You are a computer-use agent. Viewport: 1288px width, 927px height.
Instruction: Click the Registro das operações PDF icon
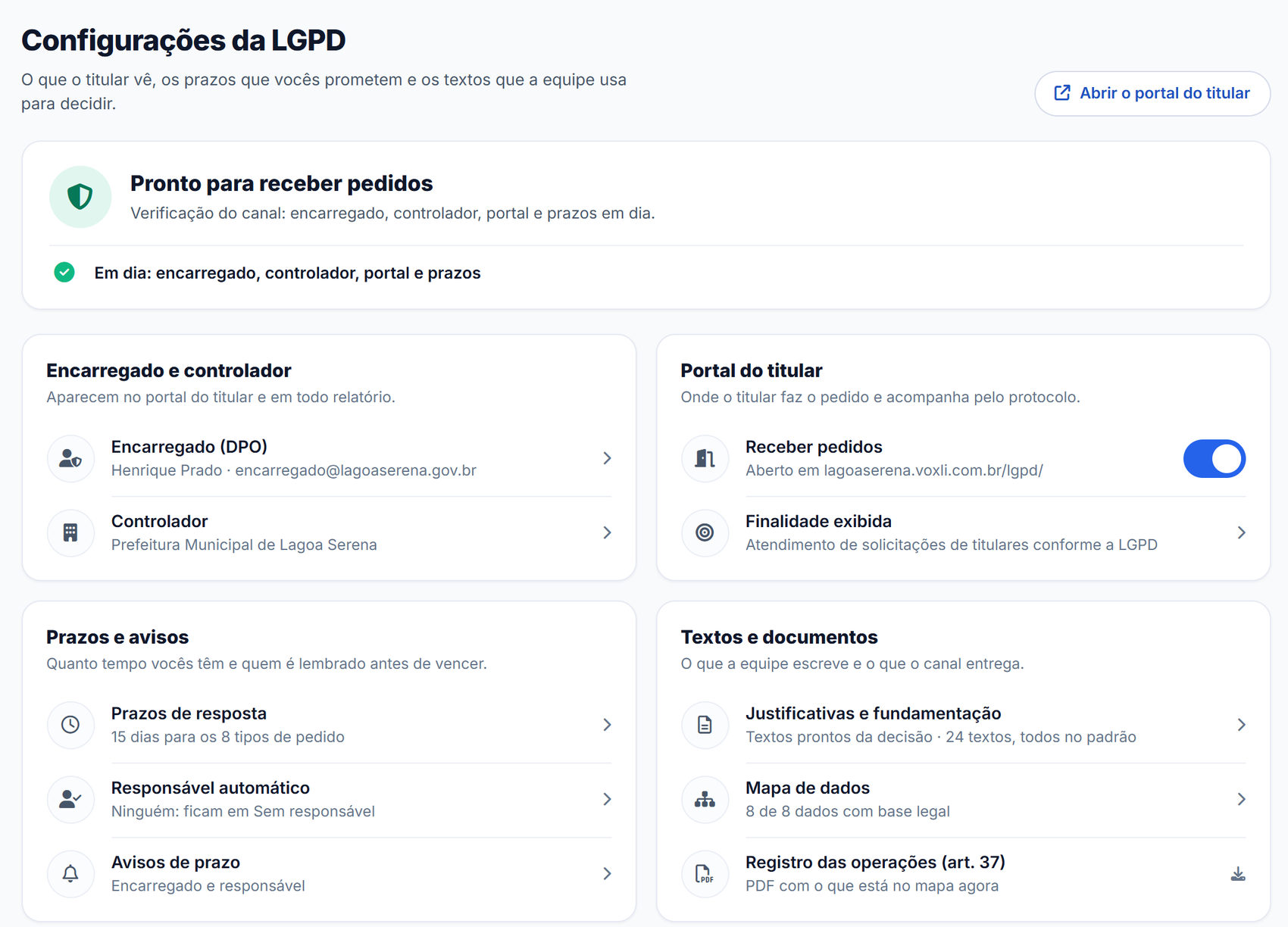(705, 873)
